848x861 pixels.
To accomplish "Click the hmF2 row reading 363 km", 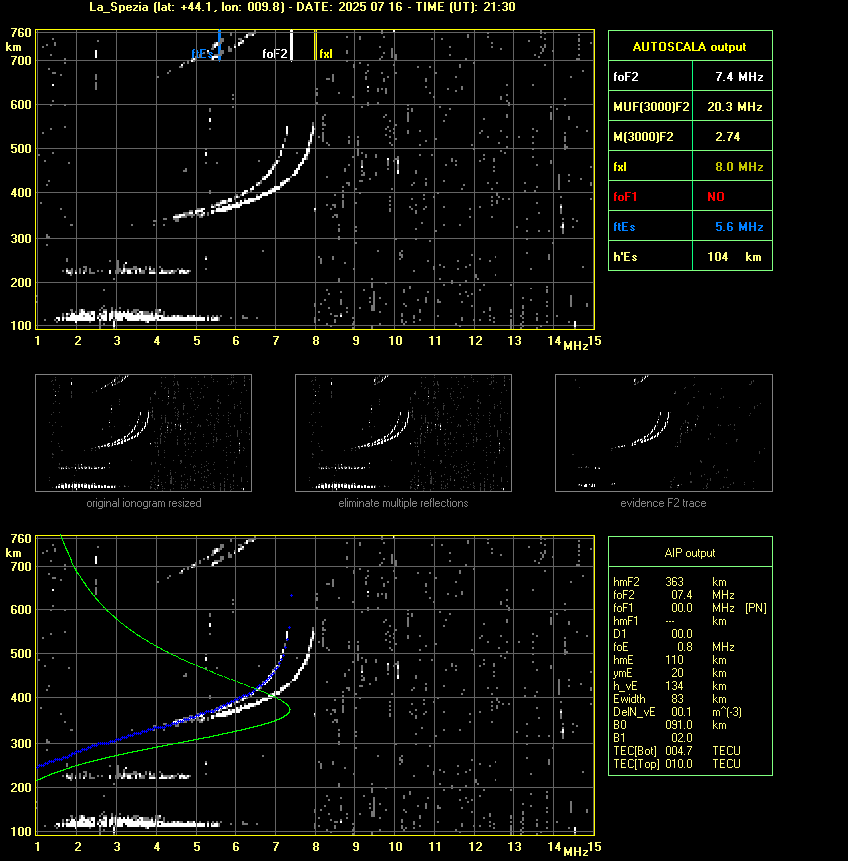I will (670, 582).
